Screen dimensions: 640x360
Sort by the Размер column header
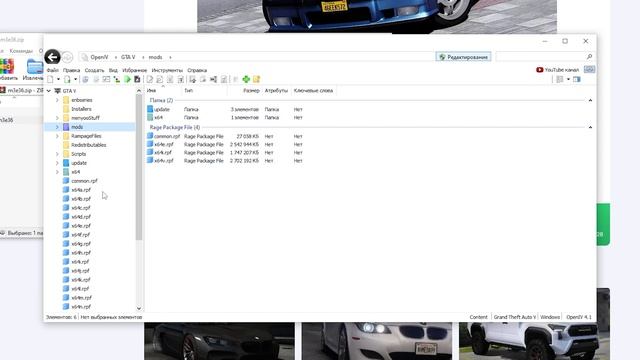pos(251,91)
